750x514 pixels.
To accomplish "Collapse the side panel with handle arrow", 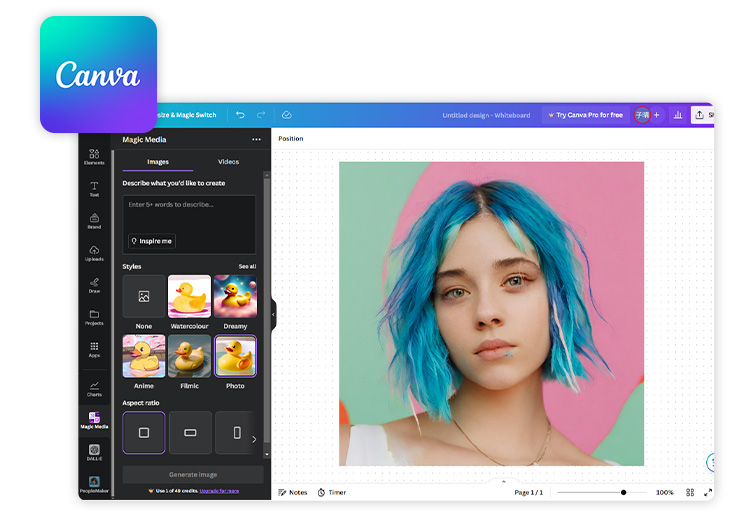I will click(x=273, y=315).
